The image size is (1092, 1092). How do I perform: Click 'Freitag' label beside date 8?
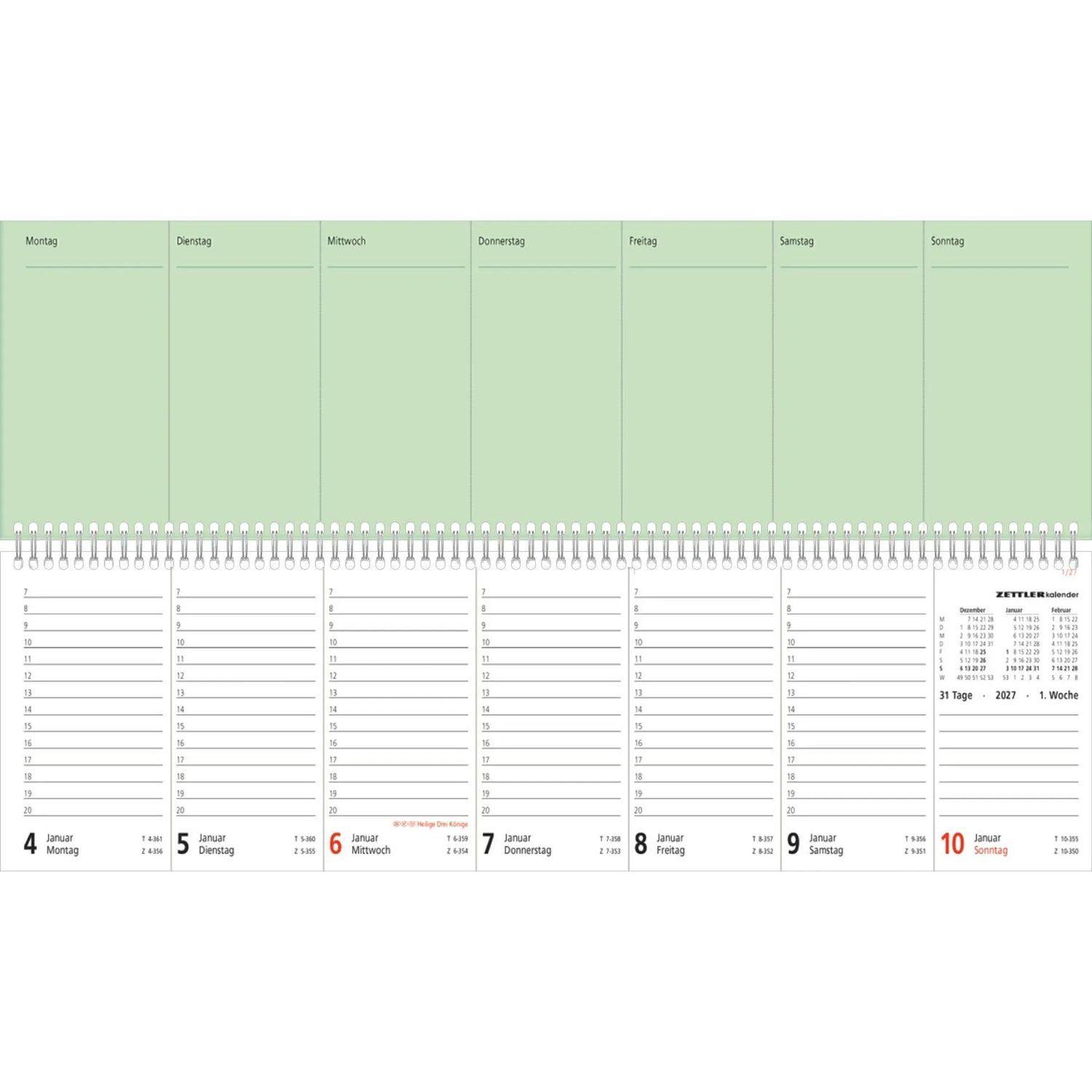point(670,850)
